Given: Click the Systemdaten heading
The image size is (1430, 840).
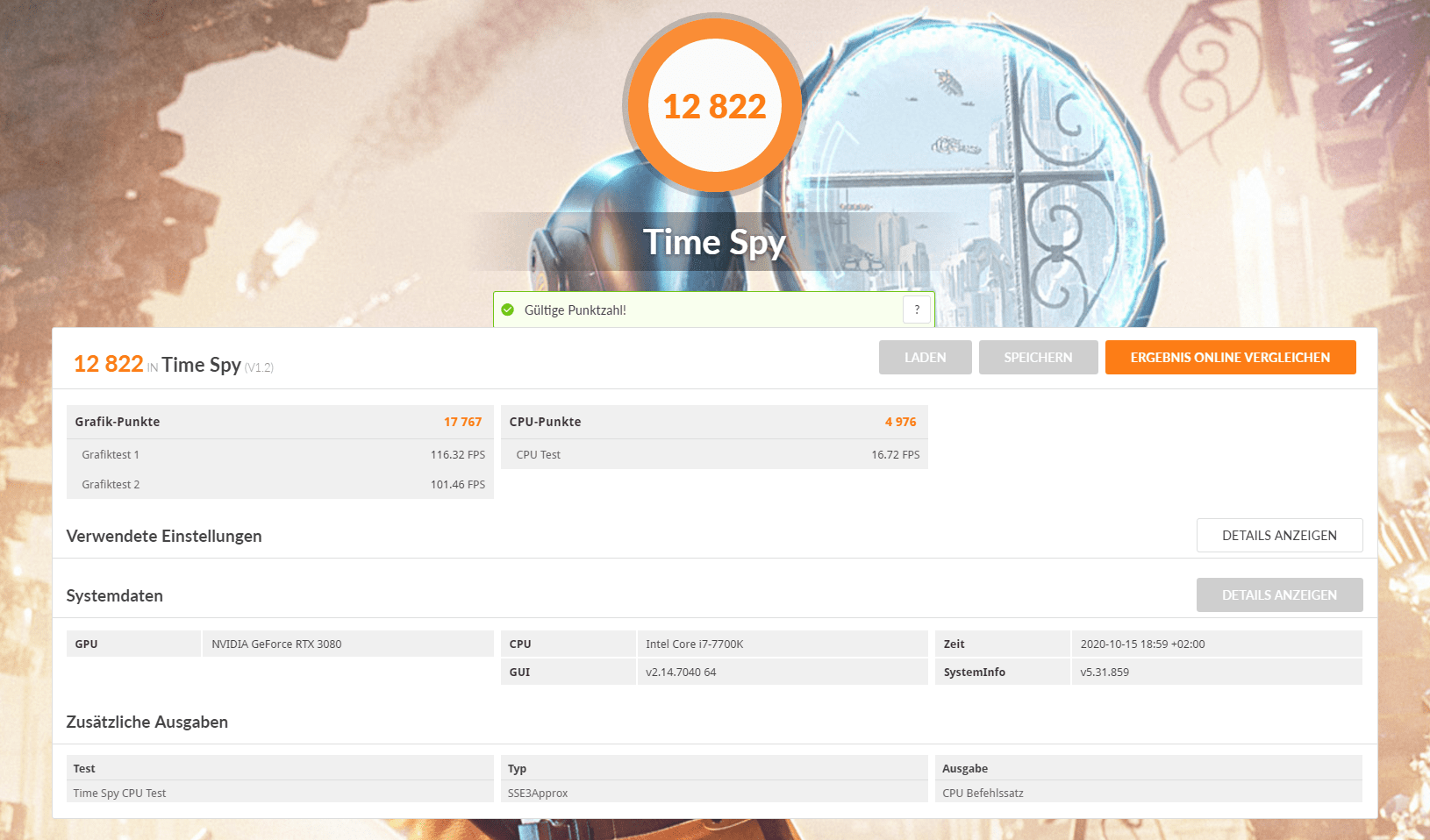Looking at the screenshot, I should tap(115, 595).
